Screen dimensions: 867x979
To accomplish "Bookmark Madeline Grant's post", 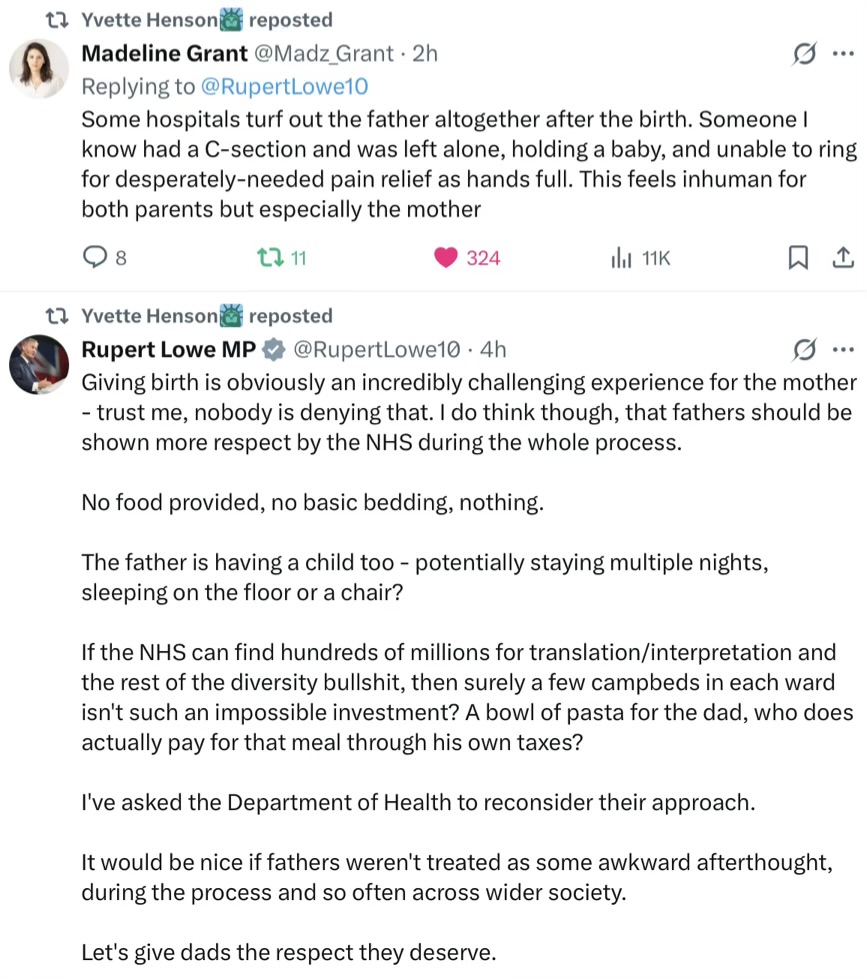I will pos(798,258).
